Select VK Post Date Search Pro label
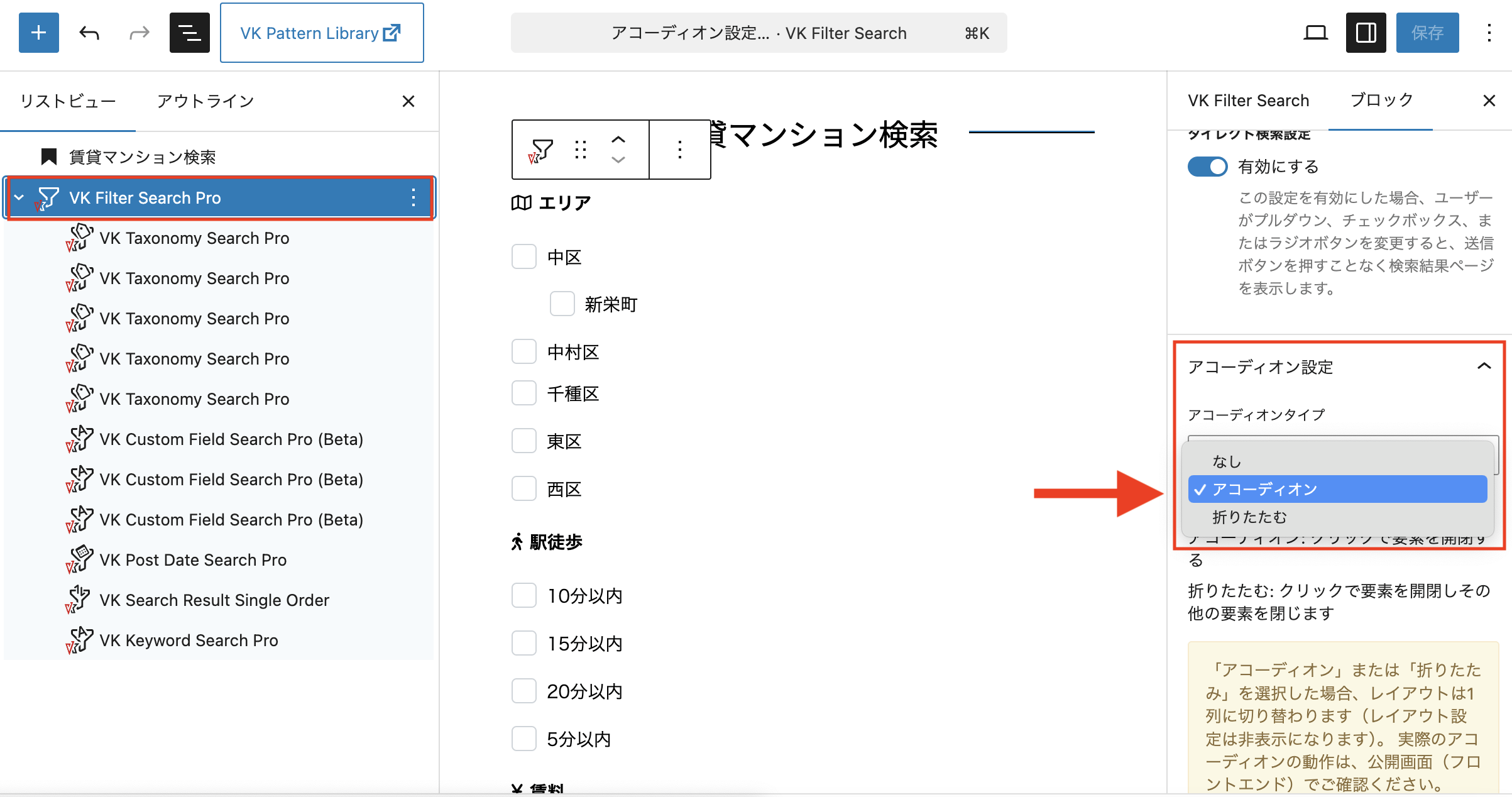This screenshot has height=797, width=1512. pos(193,560)
